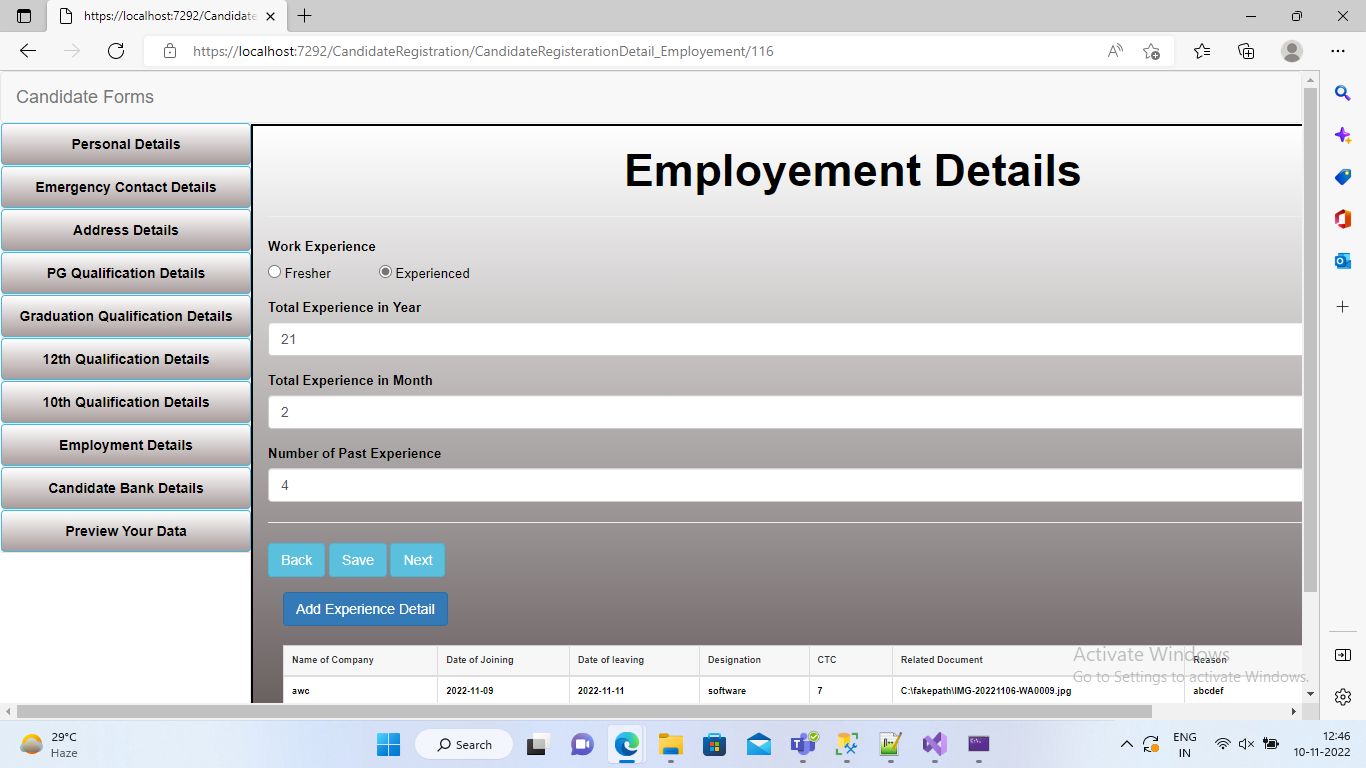Click the Read Aloud icon in address bar
The height and width of the screenshot is (768, 1366).
[1115, 51]
